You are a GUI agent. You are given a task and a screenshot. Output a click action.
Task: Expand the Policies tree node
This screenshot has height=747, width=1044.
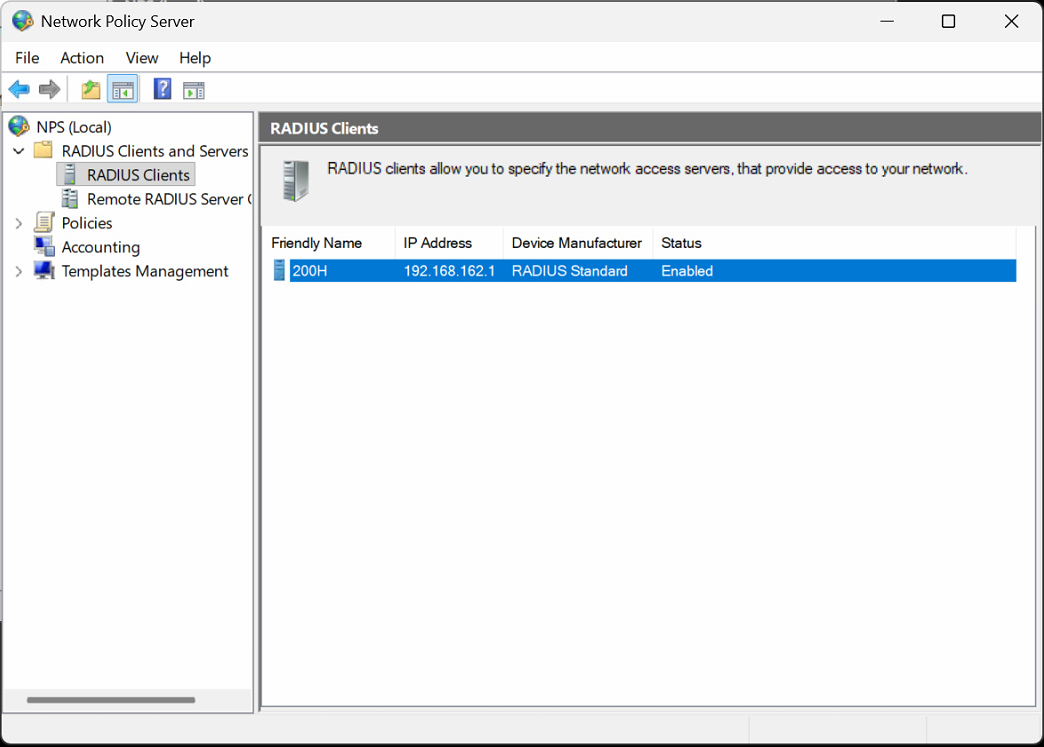19,223
